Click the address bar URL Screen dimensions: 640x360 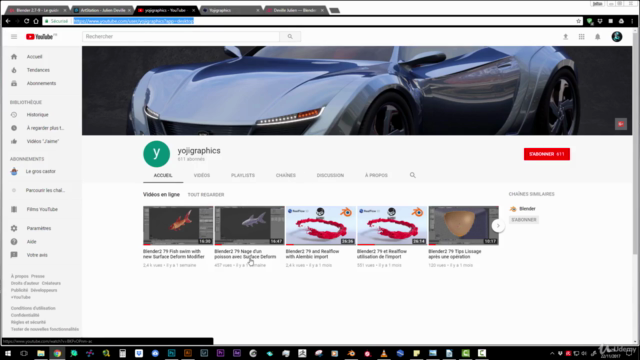point(133,21)
